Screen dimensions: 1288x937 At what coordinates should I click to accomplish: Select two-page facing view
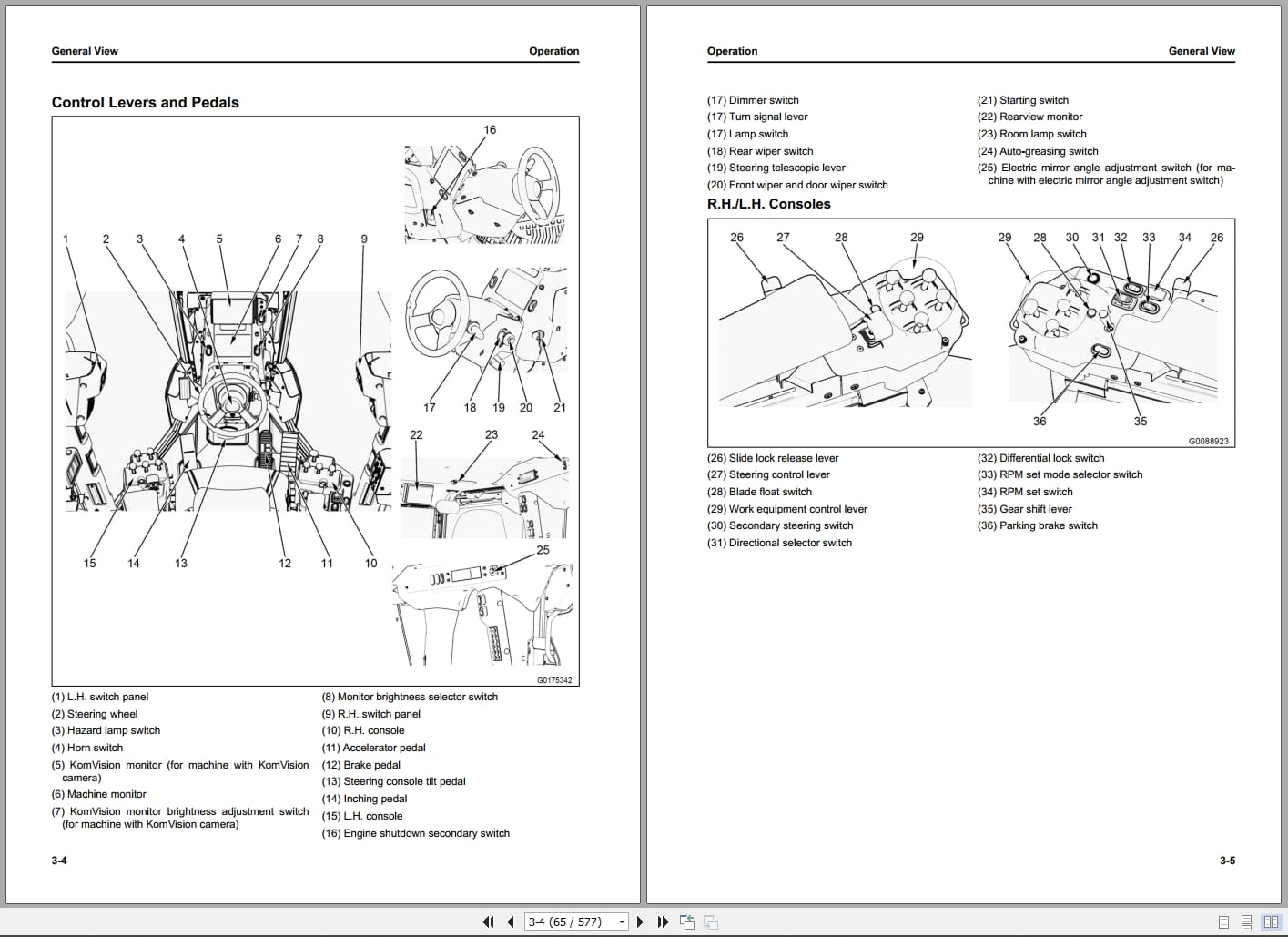tap(1271, 922)
